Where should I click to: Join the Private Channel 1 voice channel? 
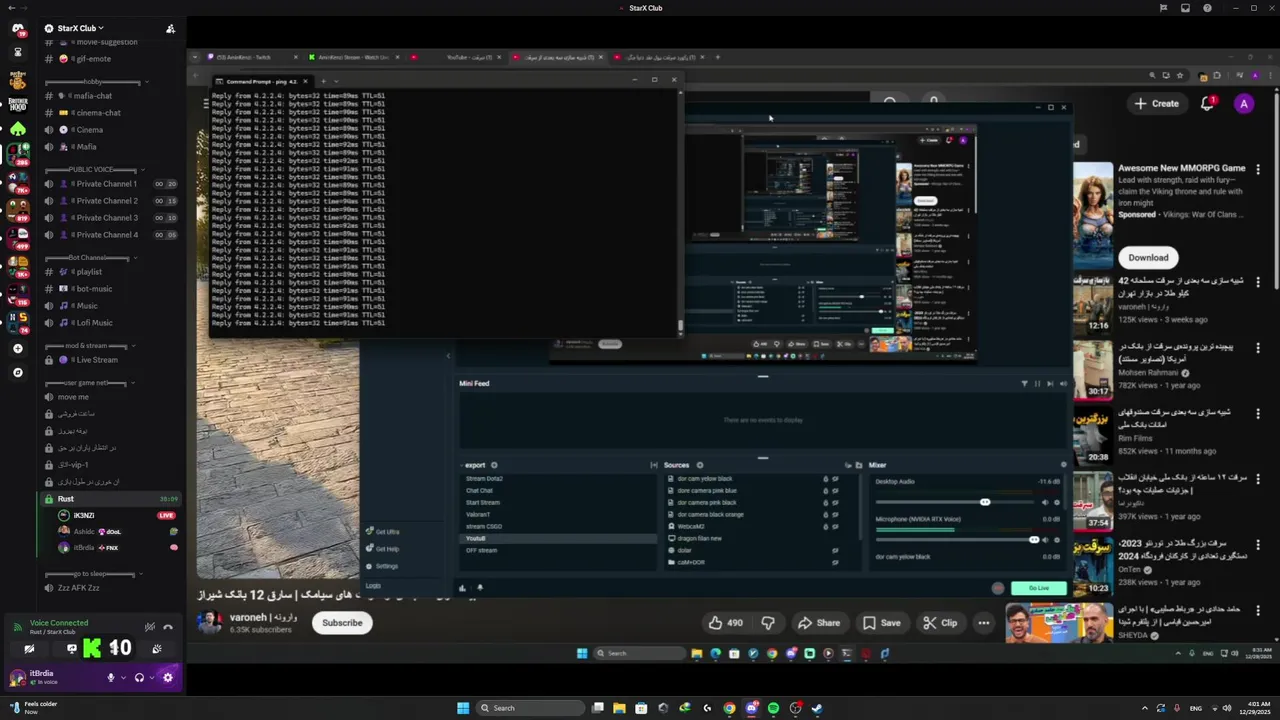tap(110, 184)
